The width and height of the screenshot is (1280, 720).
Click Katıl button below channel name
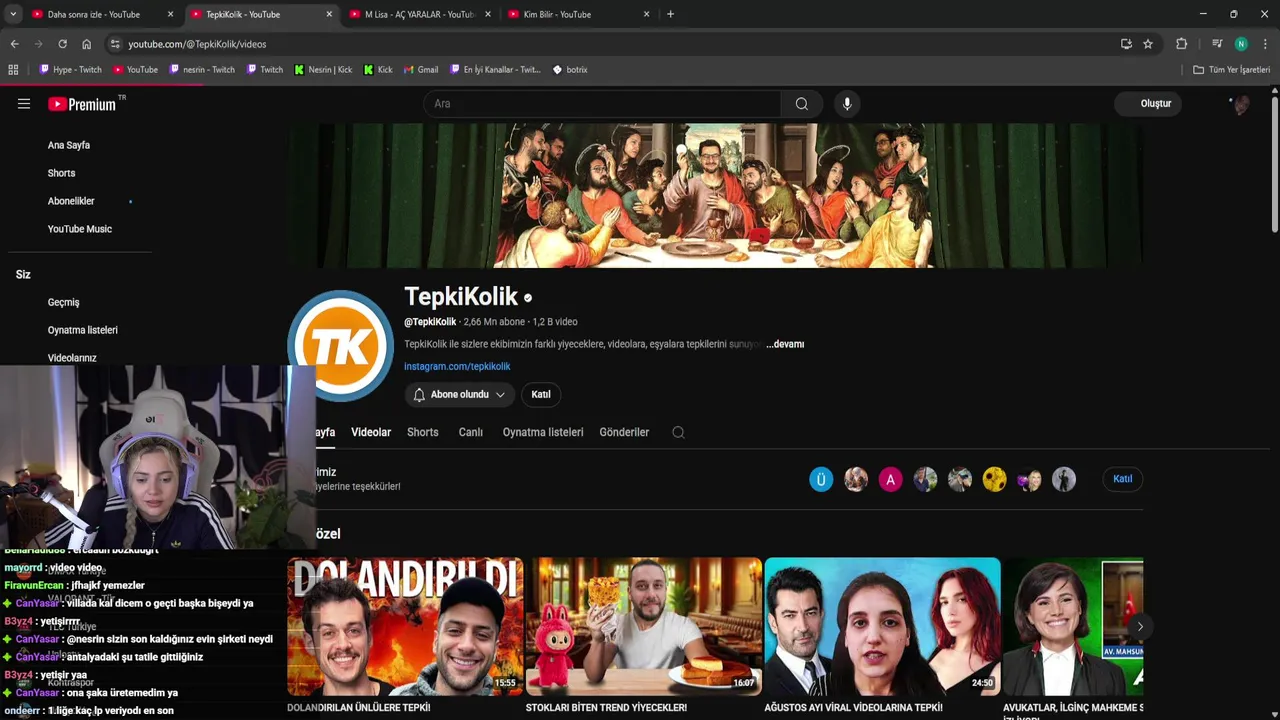click(541, 395)
